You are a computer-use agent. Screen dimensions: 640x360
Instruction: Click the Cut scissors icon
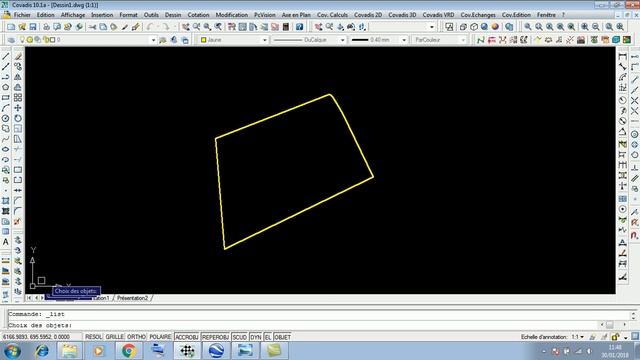(92, 27)
